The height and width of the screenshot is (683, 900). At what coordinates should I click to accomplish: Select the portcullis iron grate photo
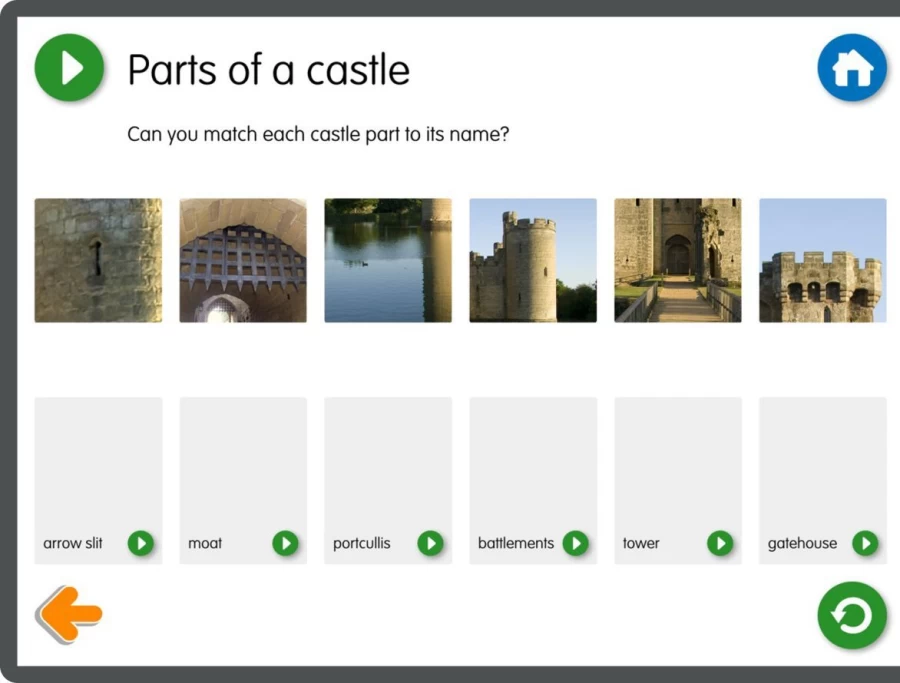click(x=243, y=261)
